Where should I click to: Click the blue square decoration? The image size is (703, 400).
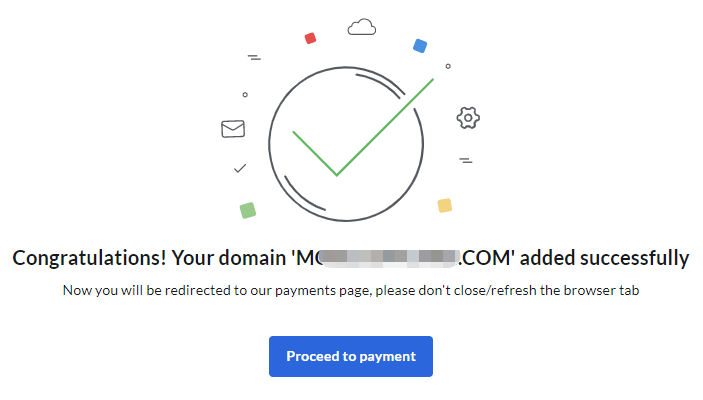tap(420, 46)
